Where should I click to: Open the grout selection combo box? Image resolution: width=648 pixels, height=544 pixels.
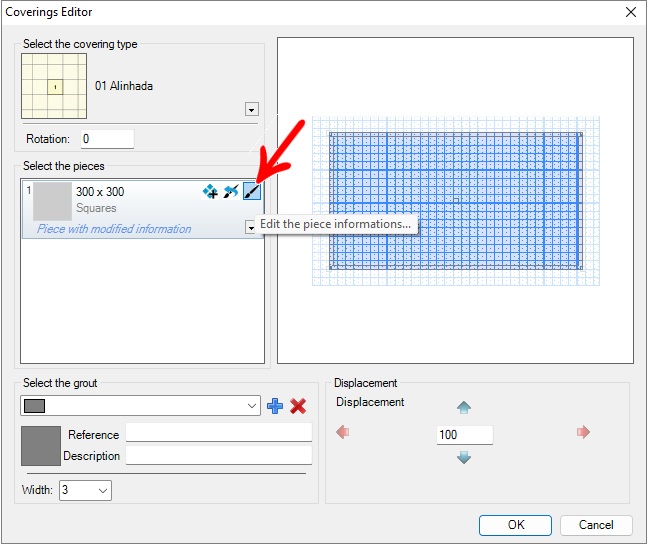141,406
